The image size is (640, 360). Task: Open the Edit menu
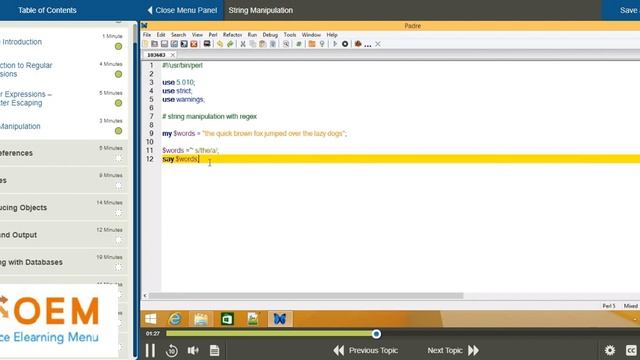click(x=161, y=35)
